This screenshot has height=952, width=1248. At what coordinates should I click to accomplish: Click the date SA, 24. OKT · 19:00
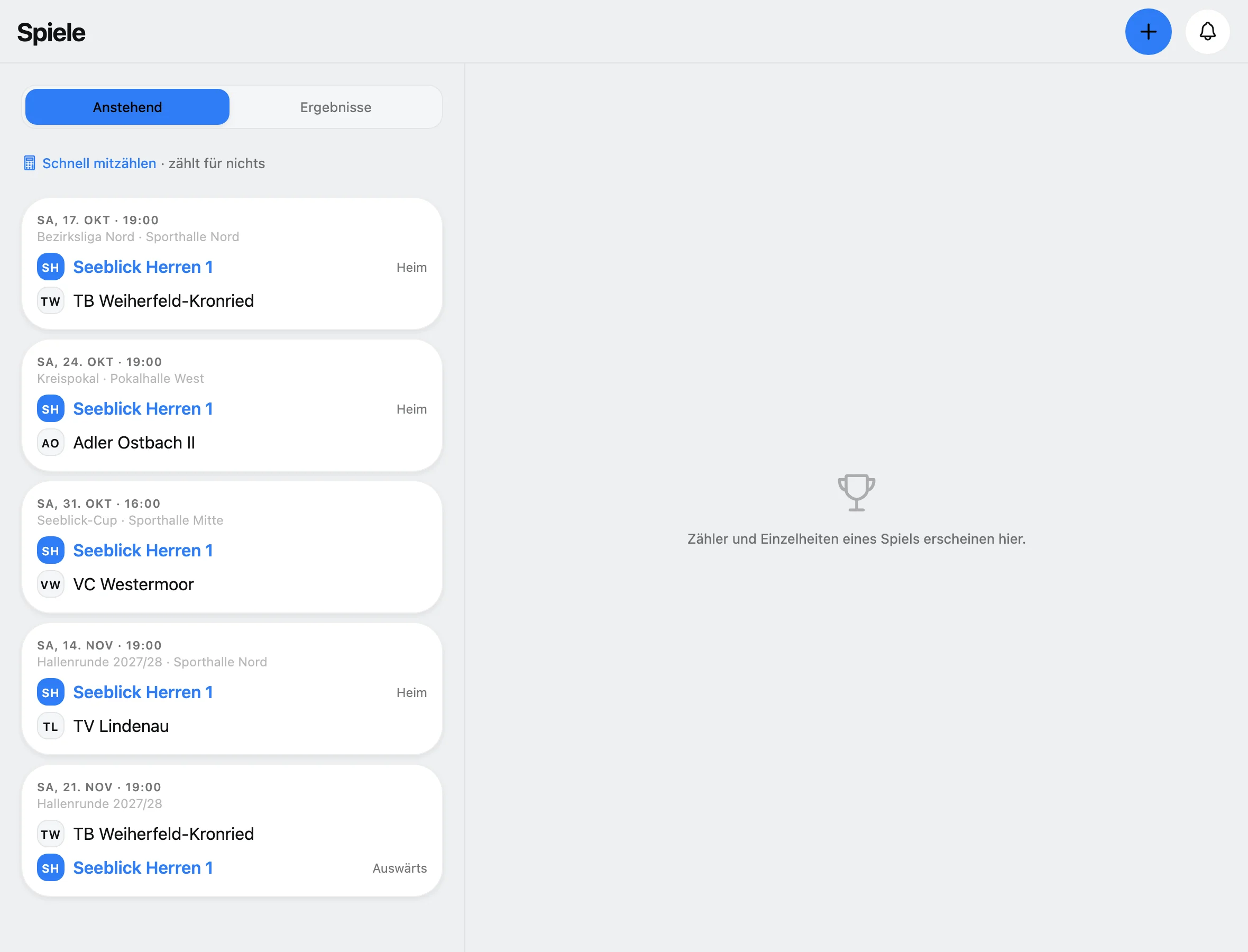point(100,362)
